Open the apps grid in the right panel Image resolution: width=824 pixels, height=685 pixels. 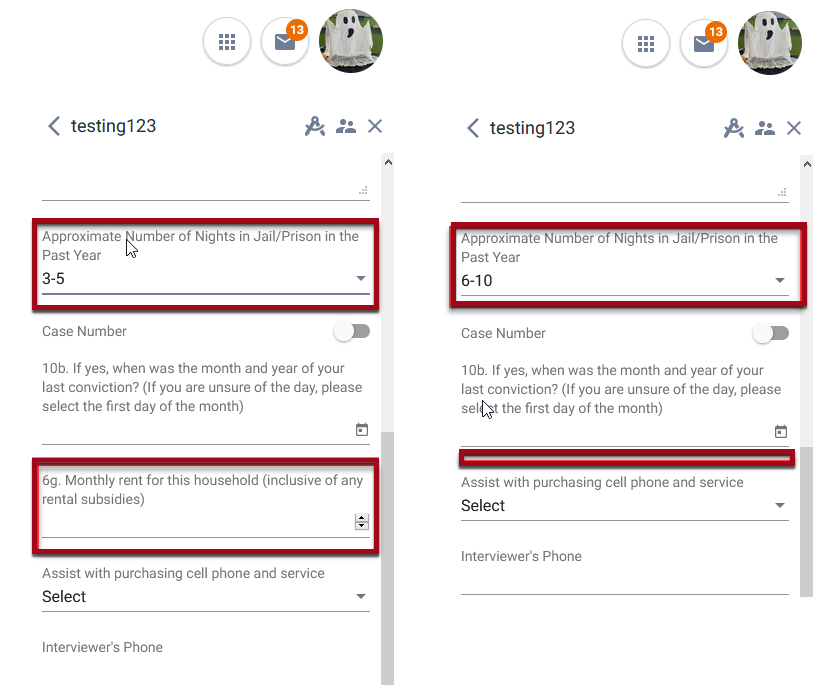(x=646, y=44)
